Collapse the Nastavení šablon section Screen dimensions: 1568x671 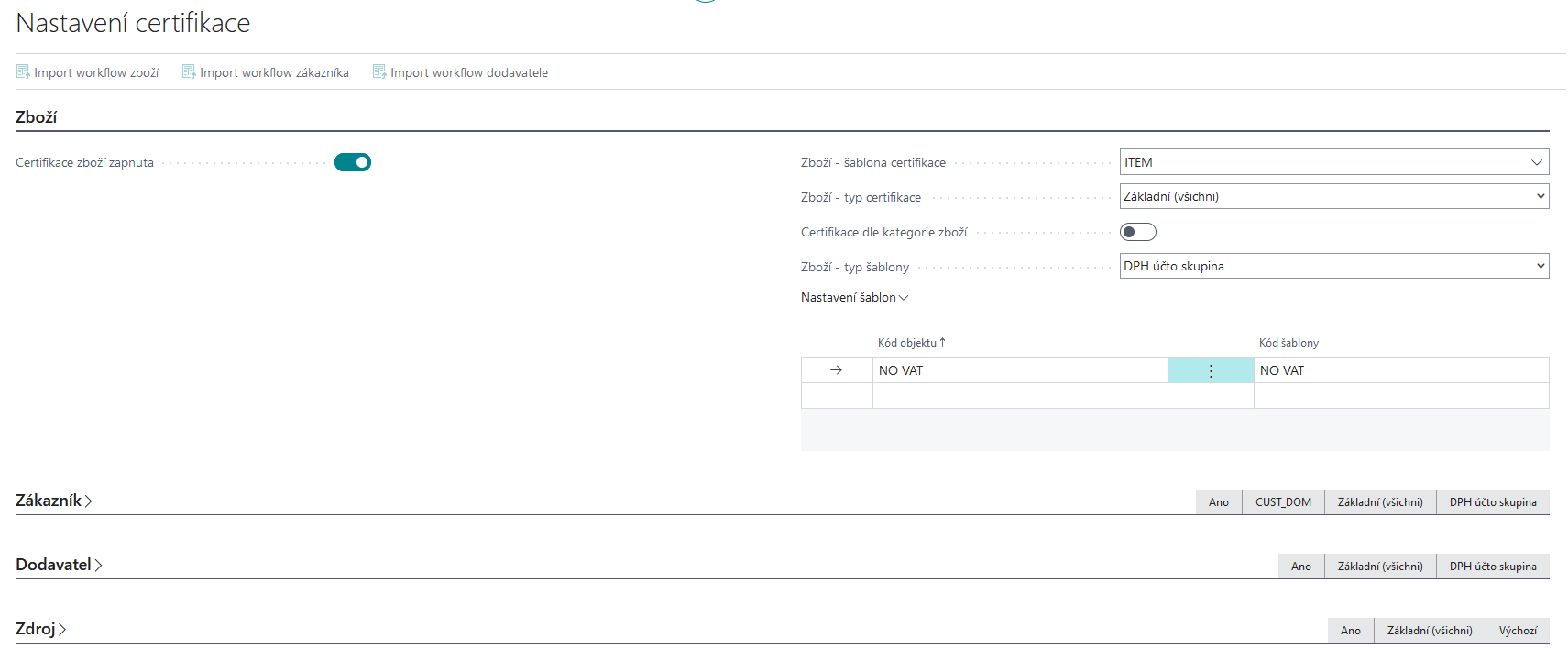point(854,297)
